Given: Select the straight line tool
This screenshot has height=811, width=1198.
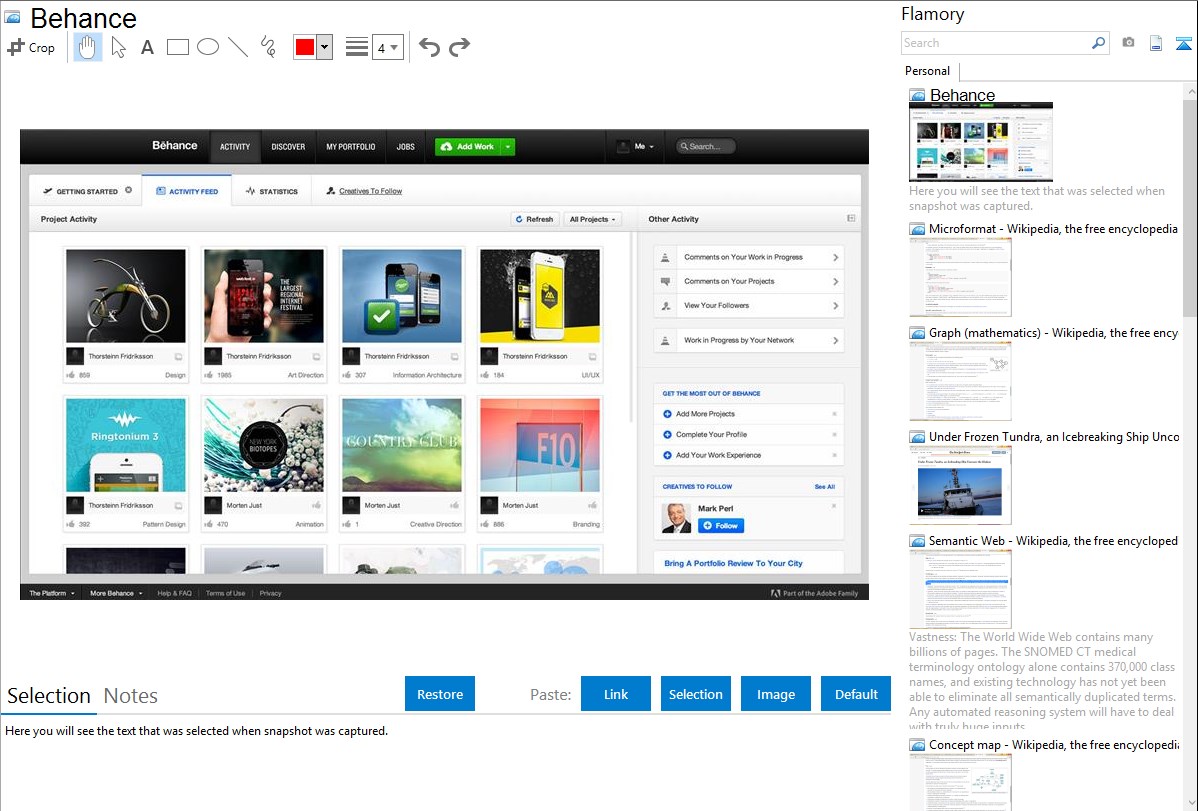Looking at the screenshot, I should click(x=238, y=47).
